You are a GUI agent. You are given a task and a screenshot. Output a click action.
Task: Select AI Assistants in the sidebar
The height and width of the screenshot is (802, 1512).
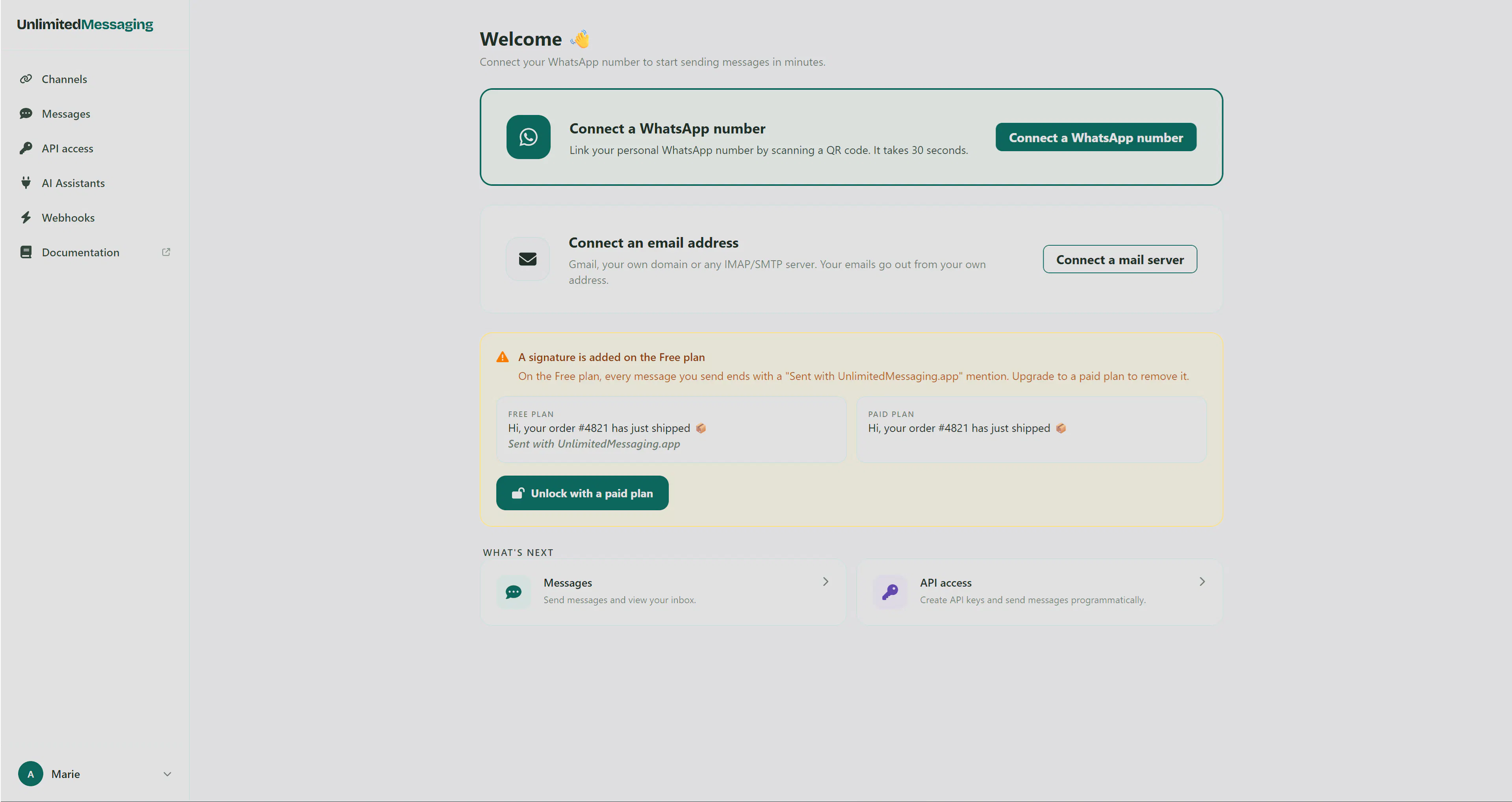[95, 182]
